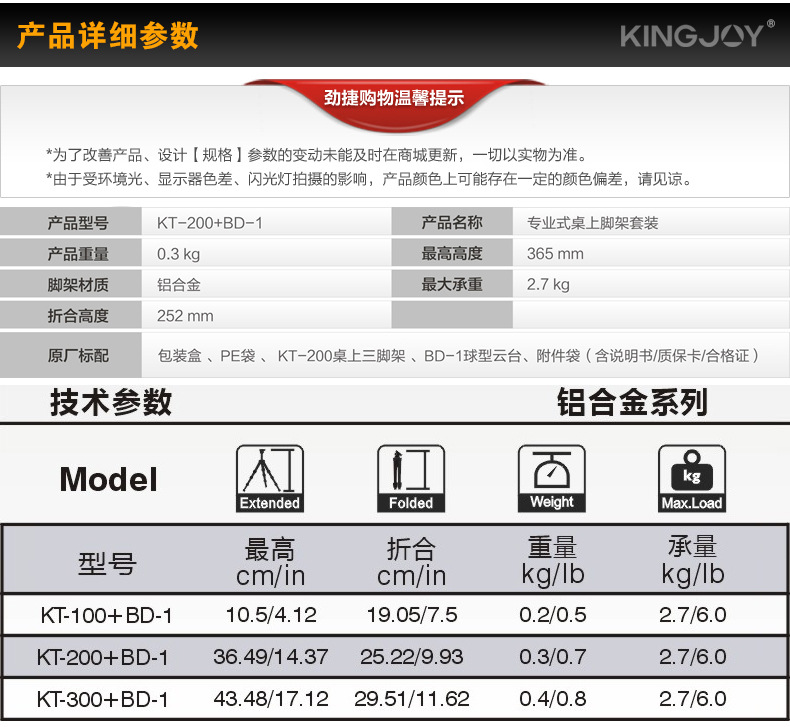
Task: Click the 脚架材质 label cell
Action: [71, 285]
